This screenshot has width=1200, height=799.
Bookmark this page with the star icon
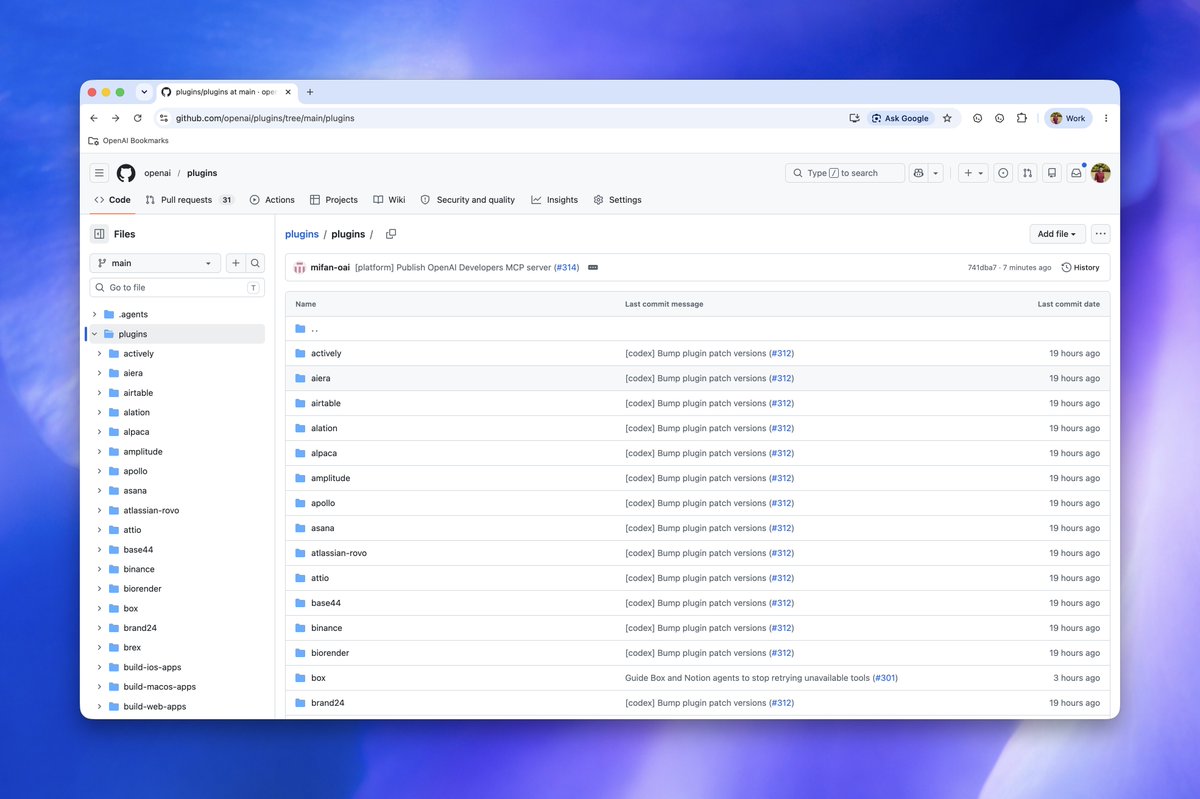947,118
